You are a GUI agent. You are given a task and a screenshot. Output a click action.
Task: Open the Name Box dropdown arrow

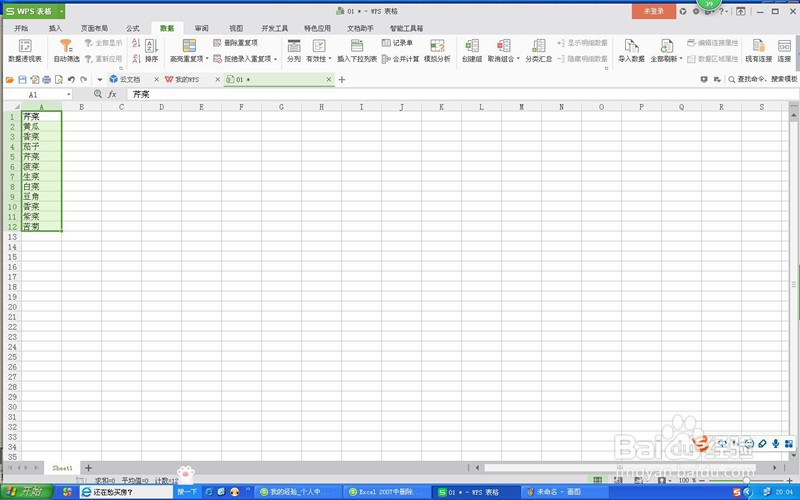point(69,95)
